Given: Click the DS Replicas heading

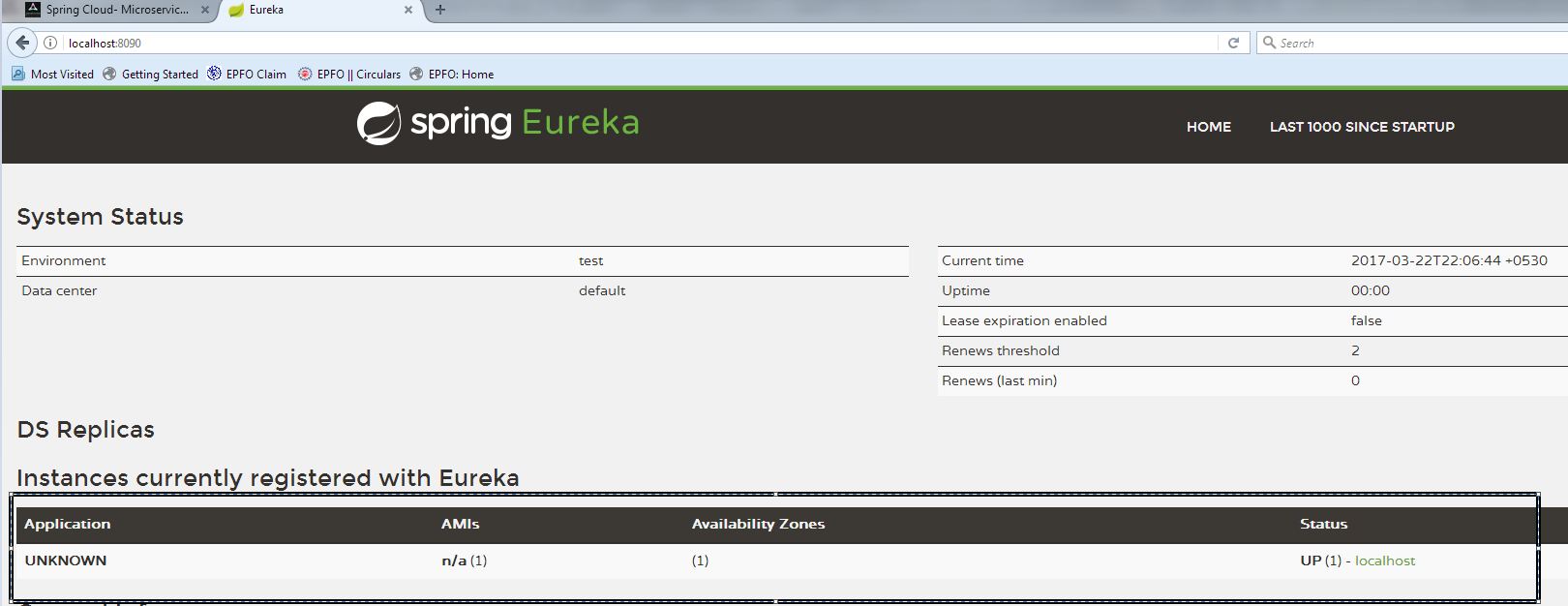Looking at the screenshot, I should (x=86, y=430).
